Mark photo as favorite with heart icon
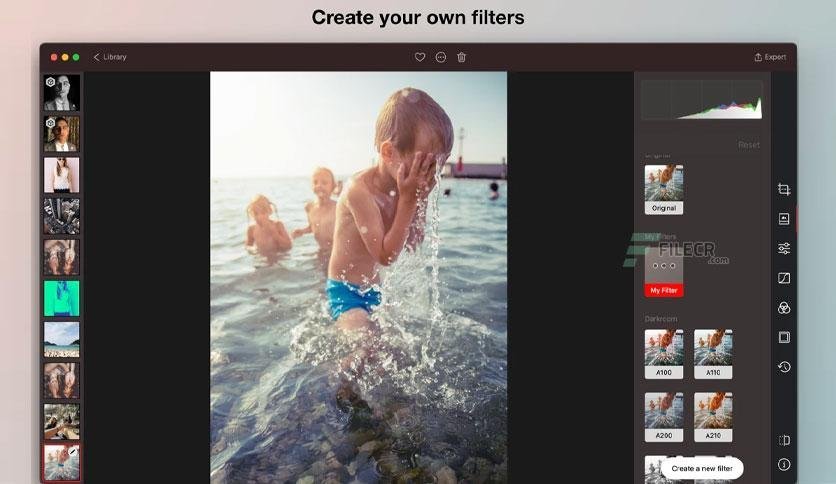This screenshot has width=836, height=484. tap(420, 57)
